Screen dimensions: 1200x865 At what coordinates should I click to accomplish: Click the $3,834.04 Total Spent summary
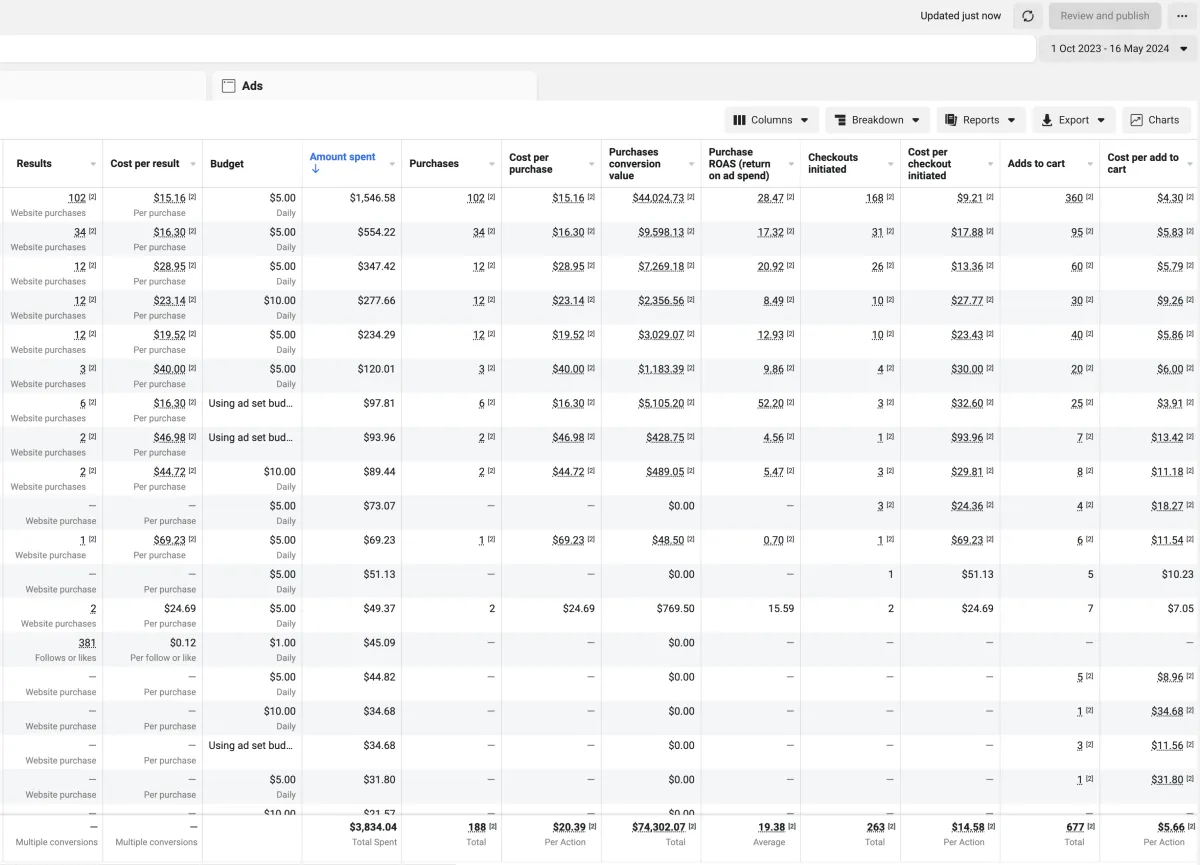tap(373, 827)
